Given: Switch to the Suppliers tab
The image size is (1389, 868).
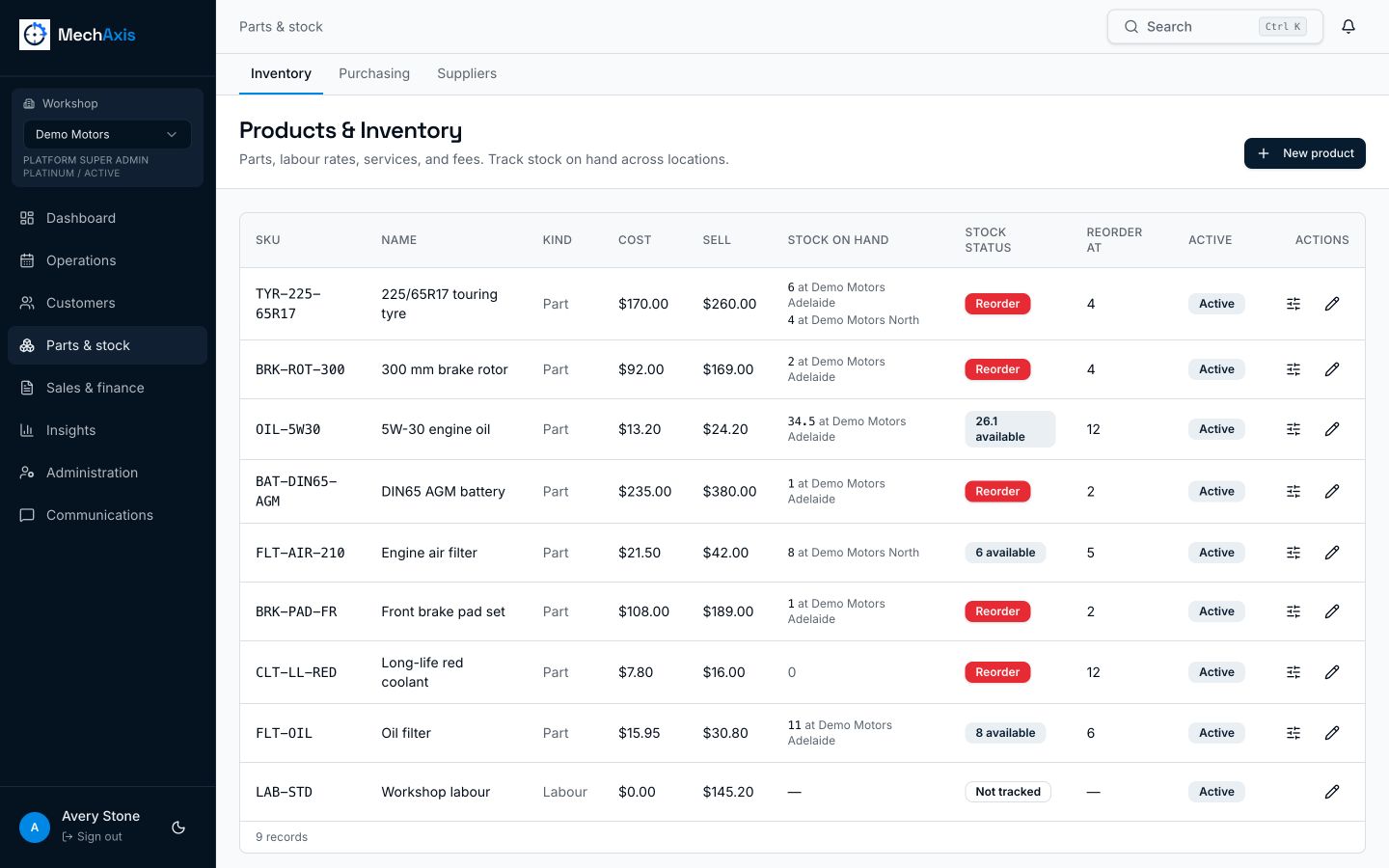Looking at the screenshot, I should tap(467, 73).
